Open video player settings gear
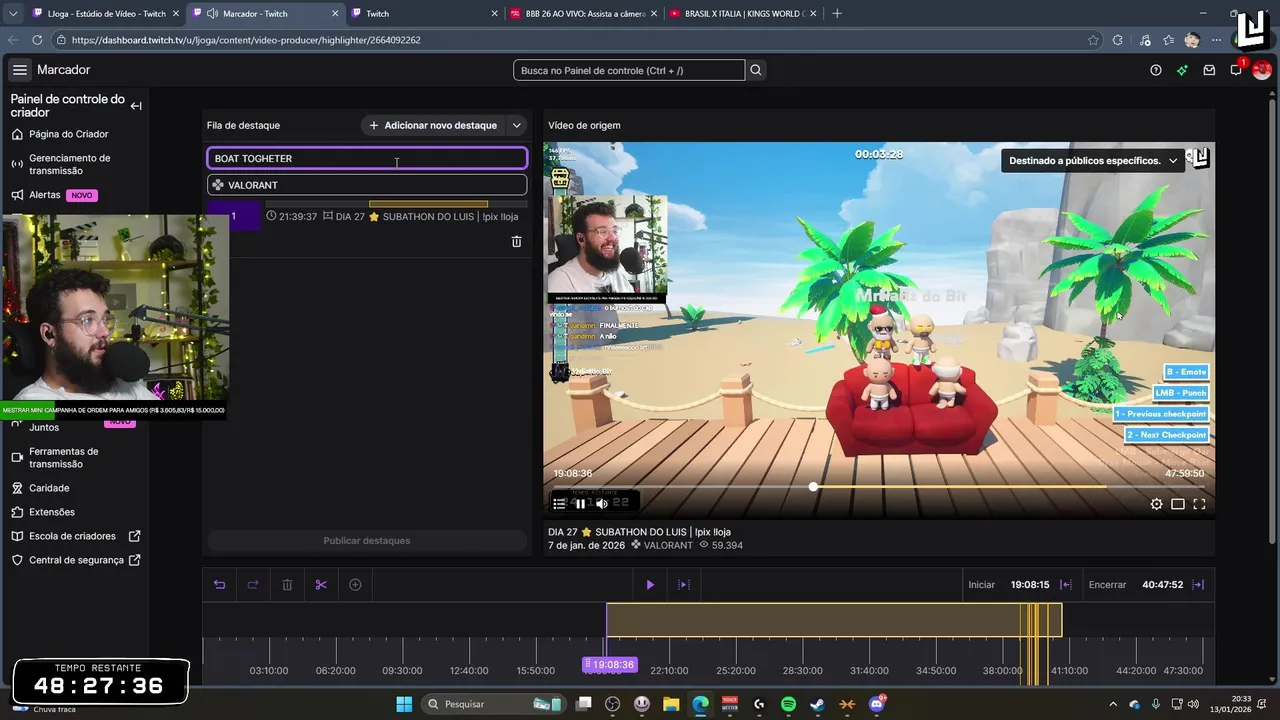This screenshot has width=1280, height=720. click(1156, 504)
